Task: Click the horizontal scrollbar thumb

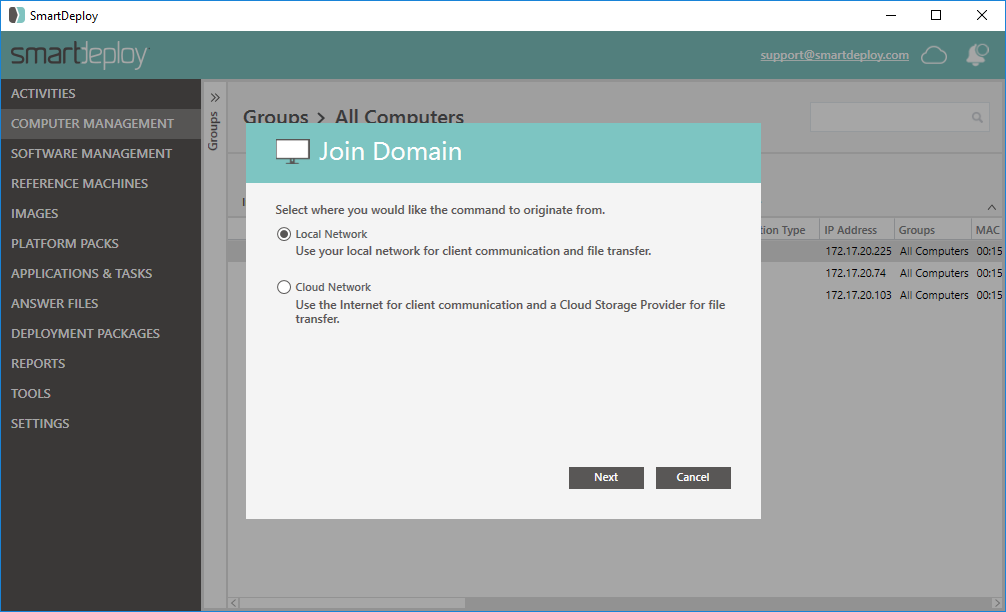Action: click(352, 603)
